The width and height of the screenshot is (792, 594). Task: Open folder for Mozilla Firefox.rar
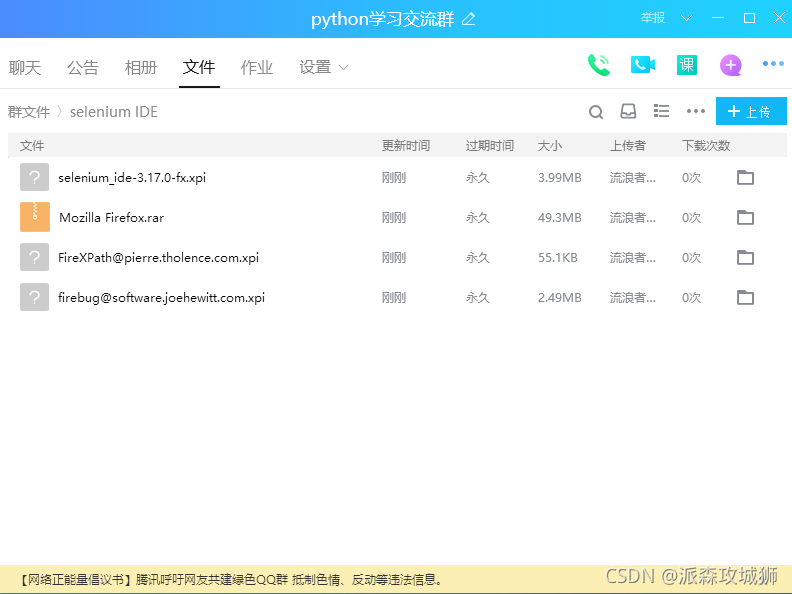click(745, 218)
